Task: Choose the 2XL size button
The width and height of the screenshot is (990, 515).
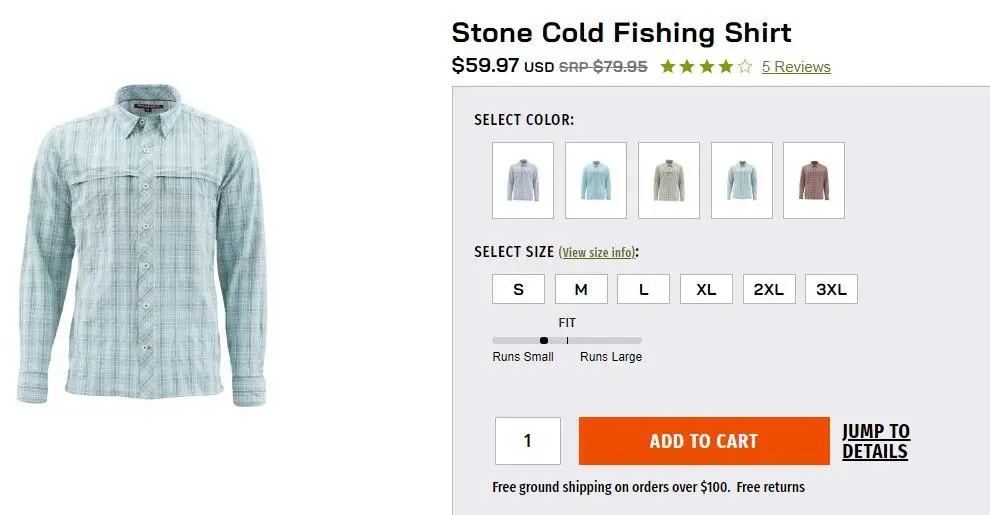Action: click(769, 290)
